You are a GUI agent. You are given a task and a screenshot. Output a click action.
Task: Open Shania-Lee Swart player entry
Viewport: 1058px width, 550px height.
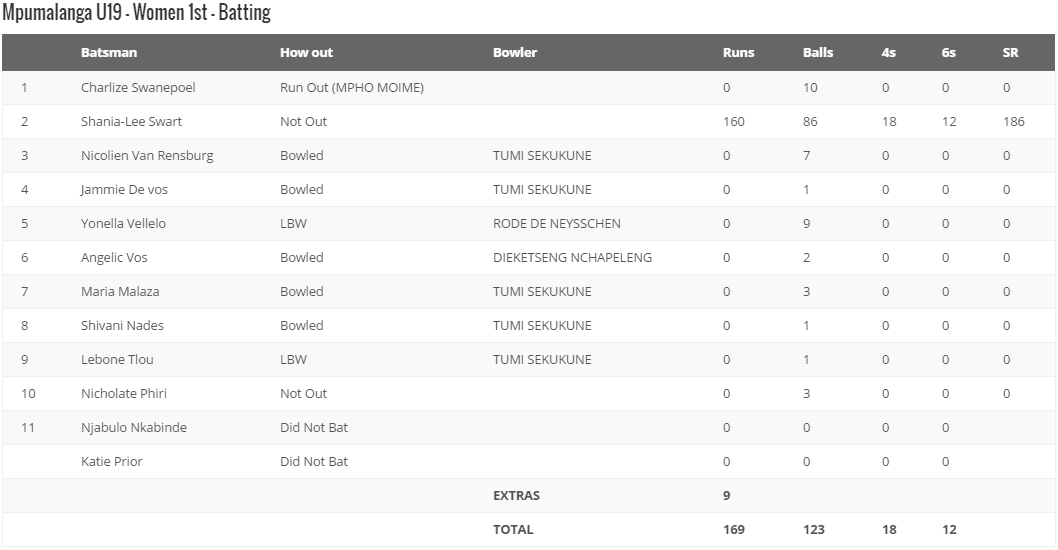point(131,122)
